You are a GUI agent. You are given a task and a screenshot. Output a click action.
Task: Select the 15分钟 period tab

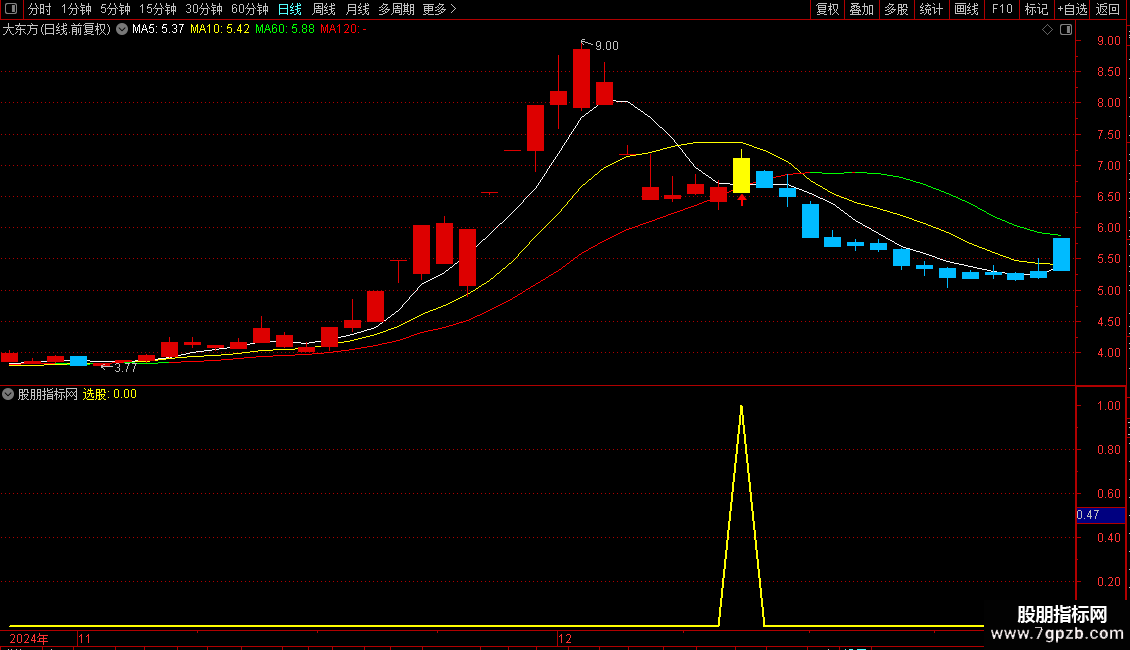point(158,9)
